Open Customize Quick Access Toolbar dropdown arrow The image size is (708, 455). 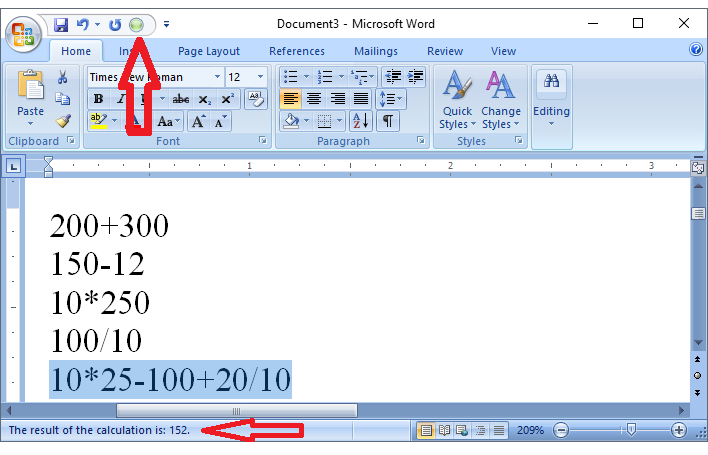pos(166,24)
